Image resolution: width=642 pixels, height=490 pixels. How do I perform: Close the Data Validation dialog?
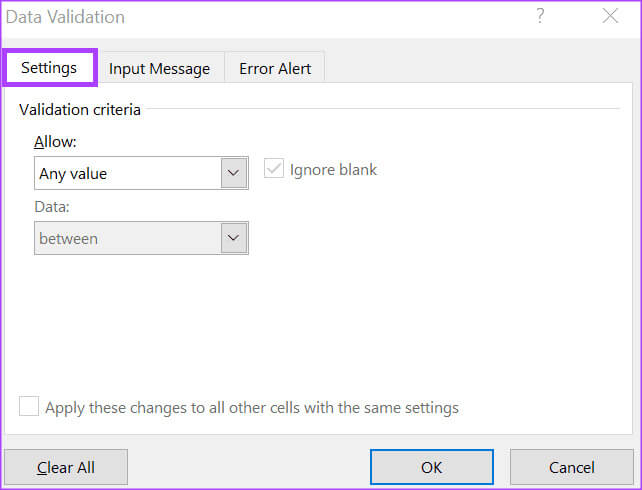pos(610,16)
